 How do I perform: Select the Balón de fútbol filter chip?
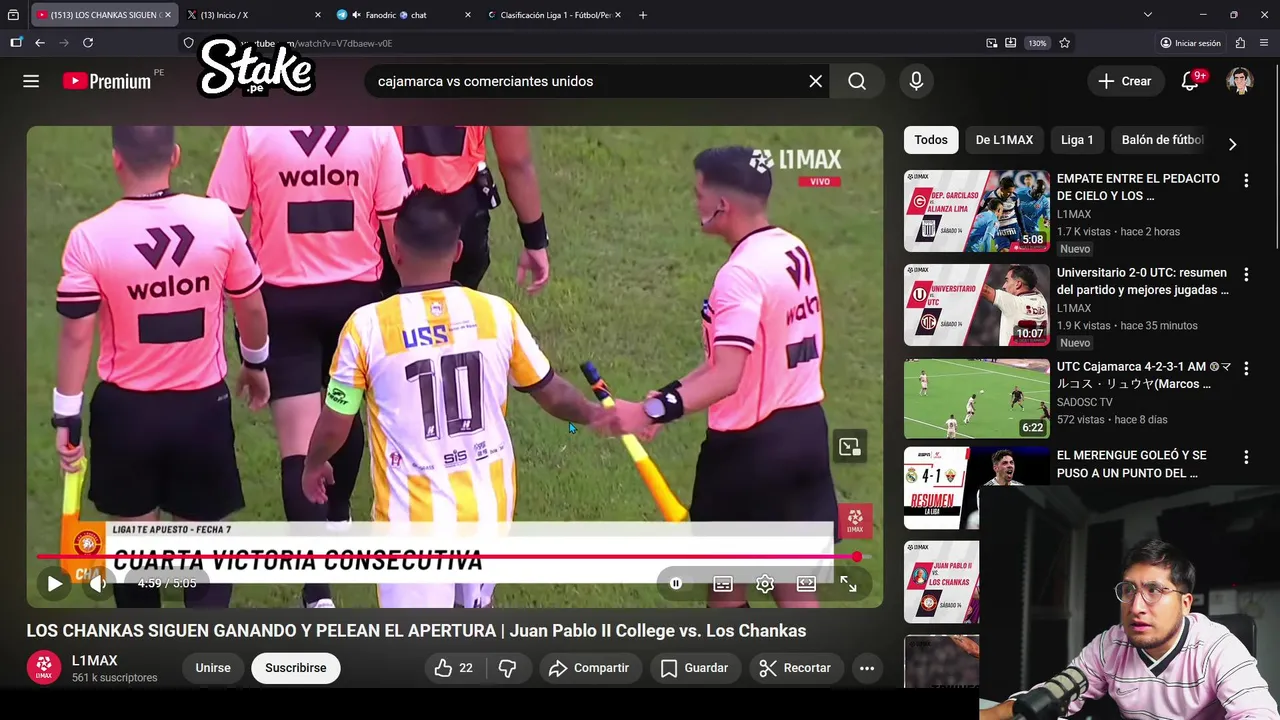click(x=1162, y=140)
